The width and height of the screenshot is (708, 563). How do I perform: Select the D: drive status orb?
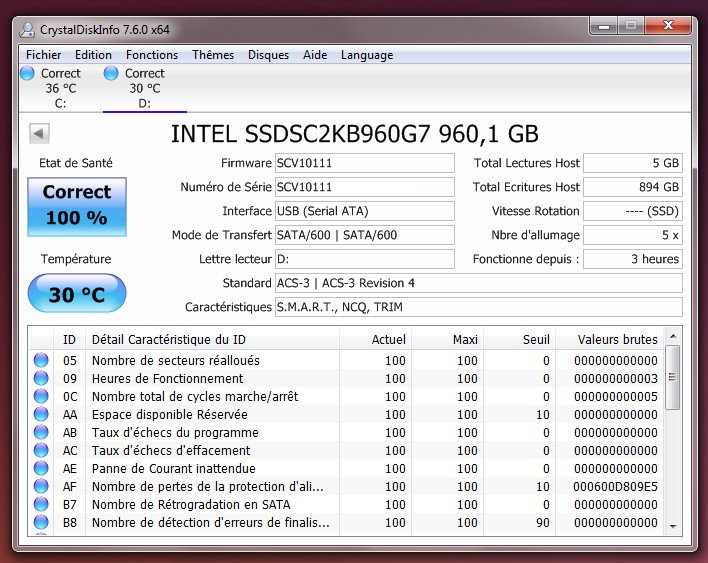(x=111, y=74)
